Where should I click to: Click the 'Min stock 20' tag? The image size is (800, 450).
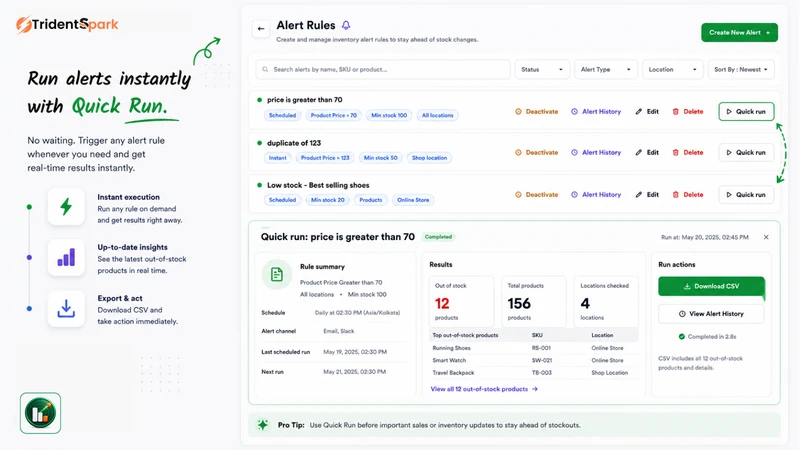pyautogui.click(x=328, y=200)
